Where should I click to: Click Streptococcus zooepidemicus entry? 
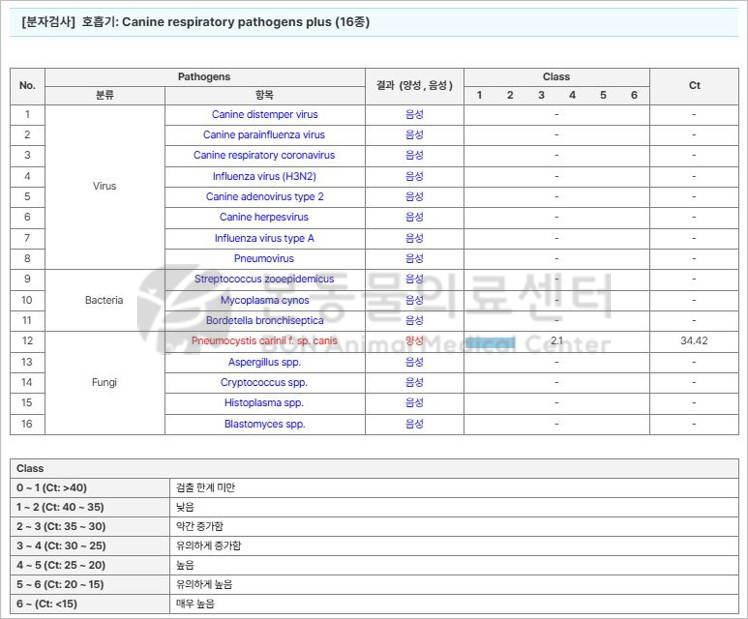264,279
